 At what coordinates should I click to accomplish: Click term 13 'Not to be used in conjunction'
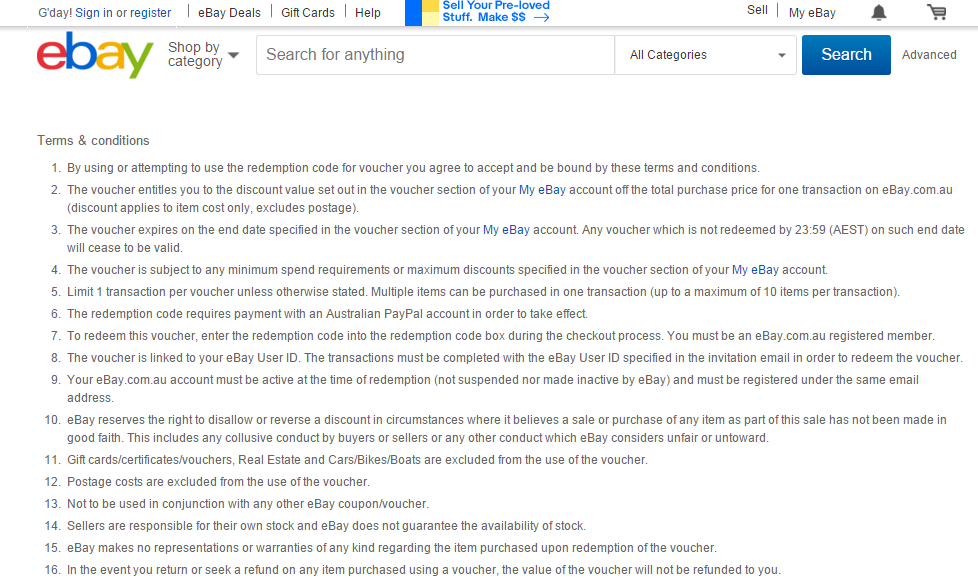click(x=248, y=504)
